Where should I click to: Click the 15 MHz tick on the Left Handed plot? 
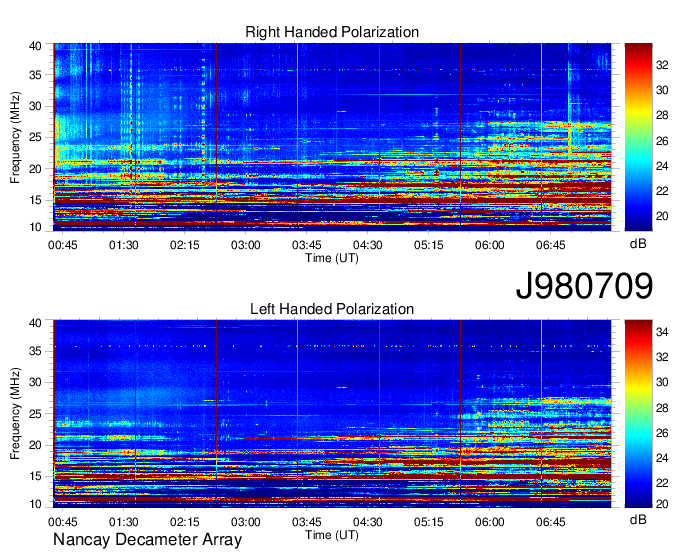[35, 477]
